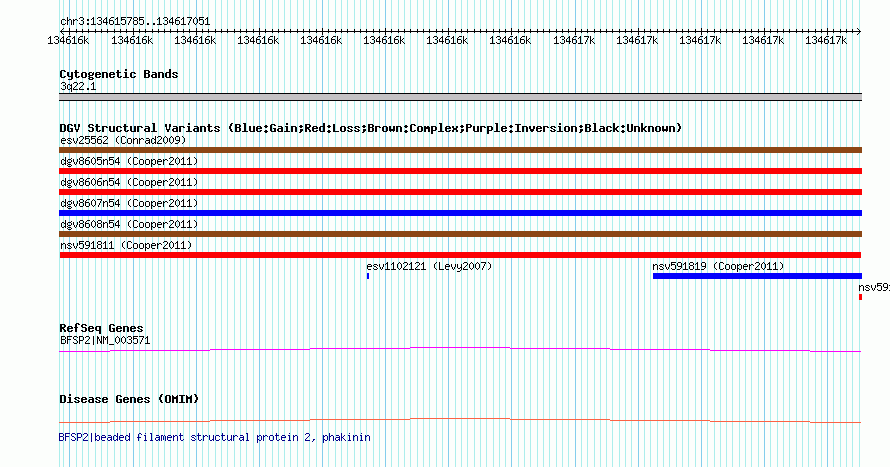This screenshot has width=890, height=467.
Task: Click the brown dgv8608n54 complex bar
Action: click(x=460, y=234)
